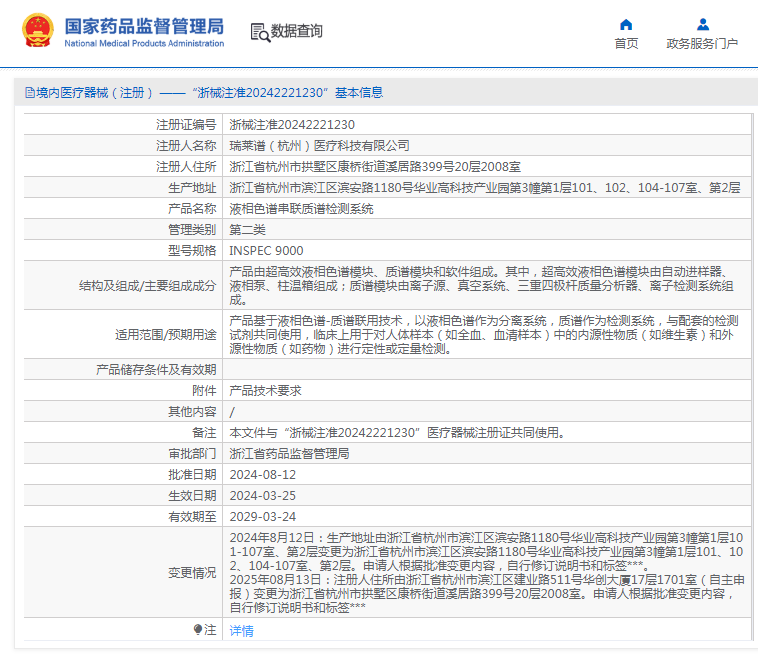Screen dimensions: 758x659
Task: Click the registration number 浙械注准20242221230 value cell
Action: (292, 125)
